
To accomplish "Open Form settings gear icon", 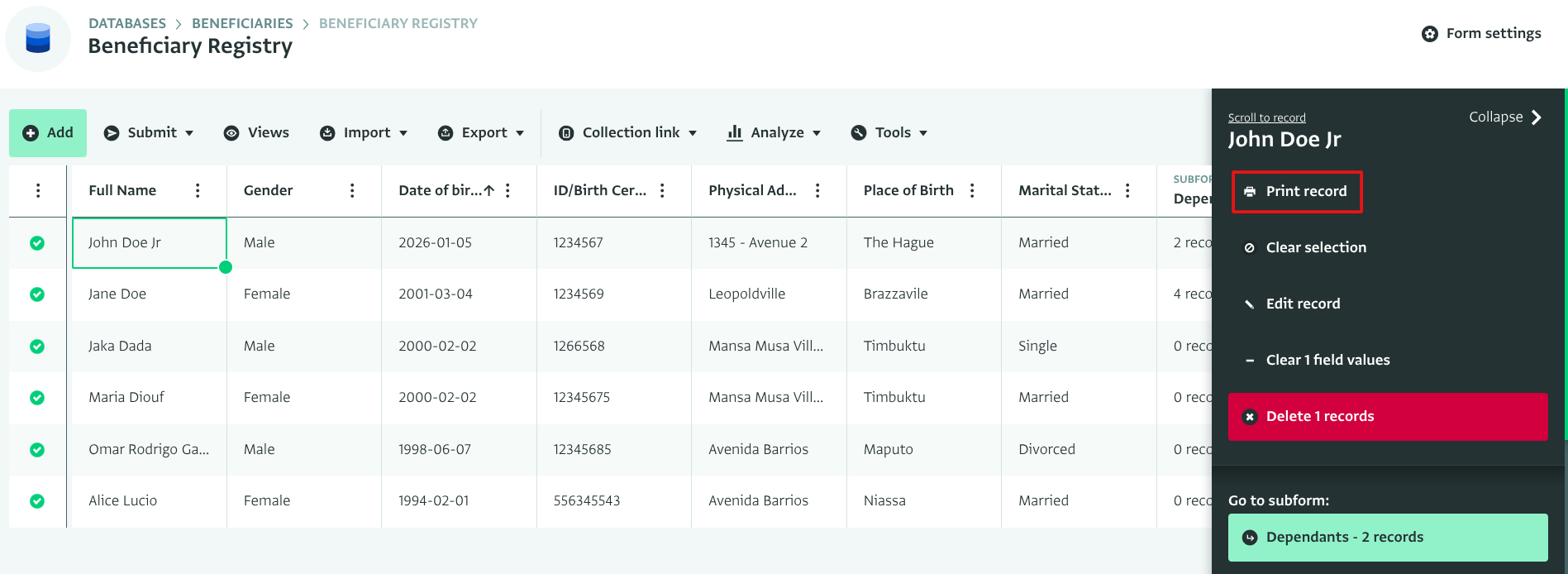I will [1429, 34].
